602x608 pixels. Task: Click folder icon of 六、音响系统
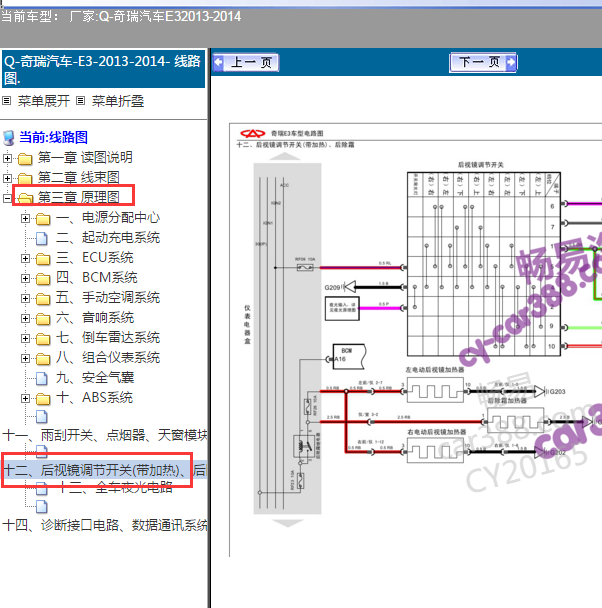[x=43, y=319]
